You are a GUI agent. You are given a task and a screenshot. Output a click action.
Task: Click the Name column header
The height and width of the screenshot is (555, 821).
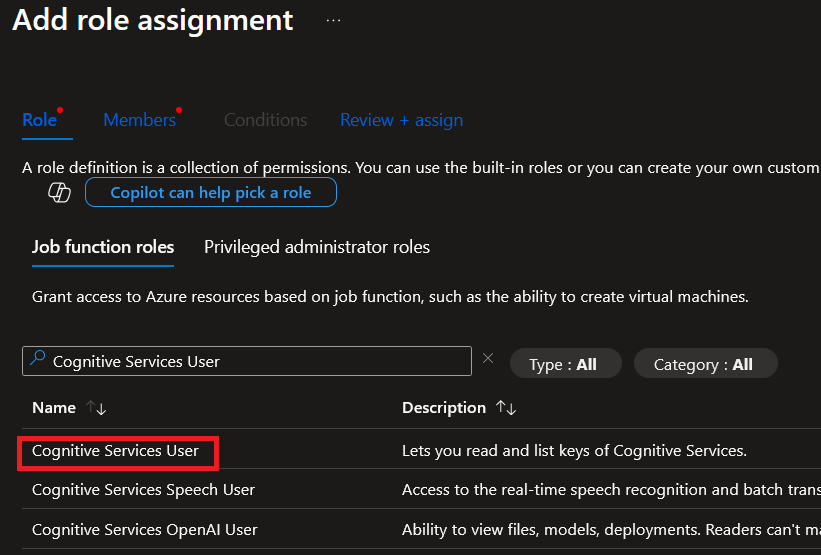coord(54,408)
